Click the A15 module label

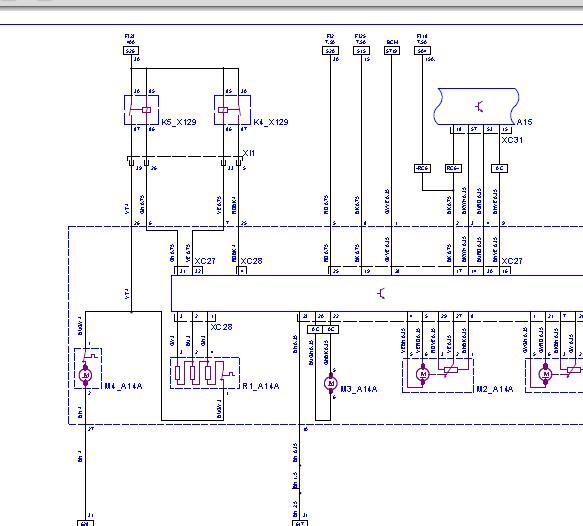tap(524, 122)
